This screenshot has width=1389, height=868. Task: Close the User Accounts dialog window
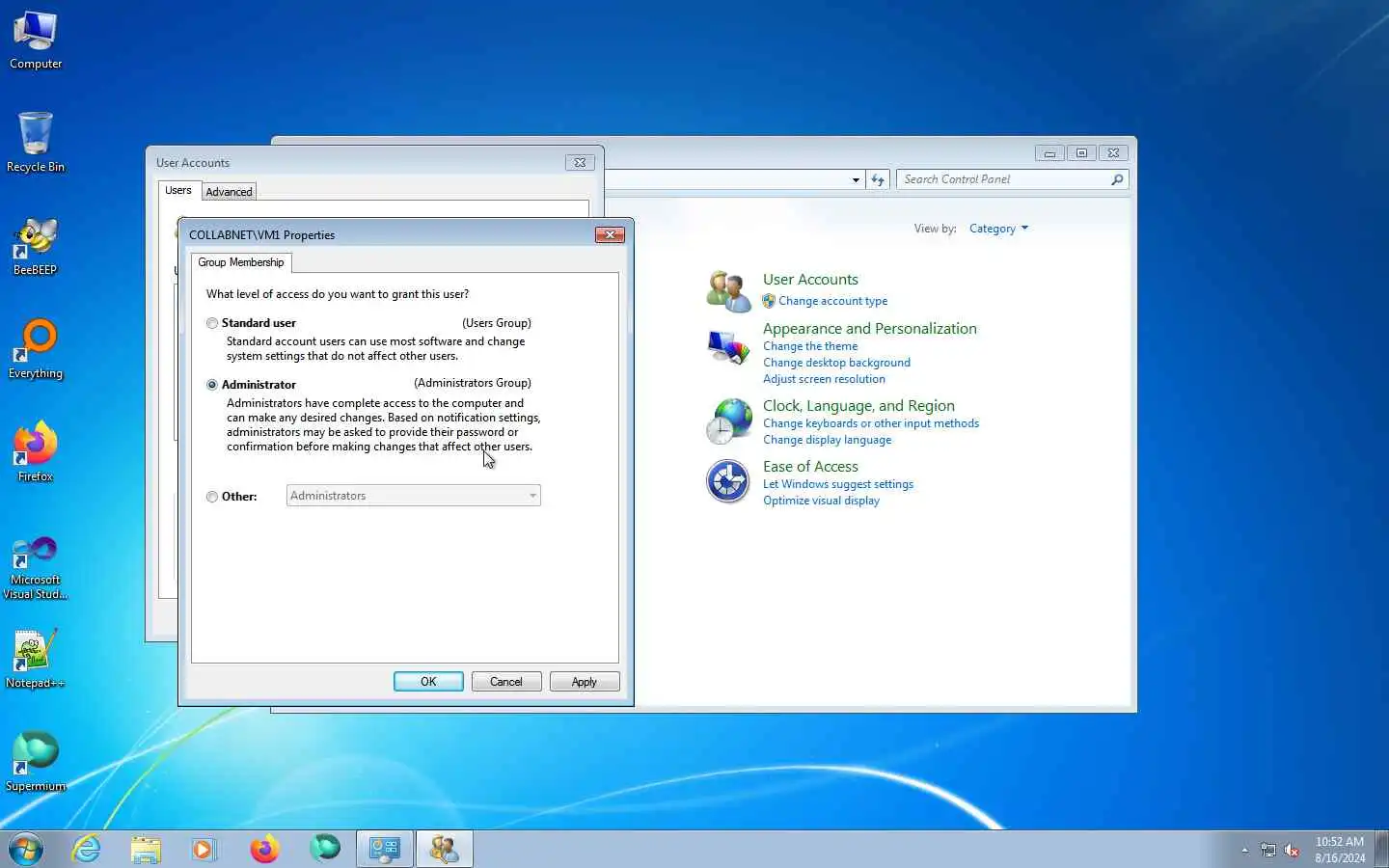[x=580, y=163]
